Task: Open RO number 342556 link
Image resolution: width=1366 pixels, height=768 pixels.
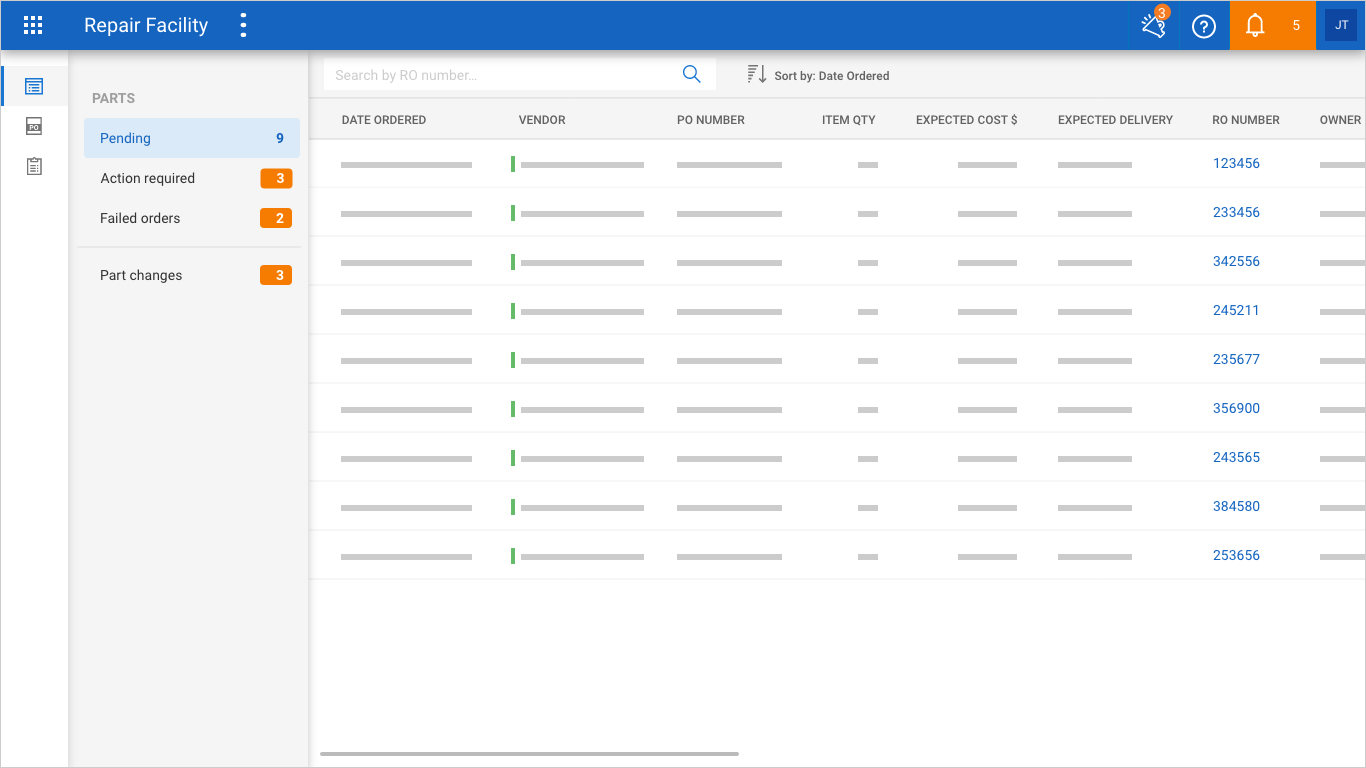Action: point(1236,261)
